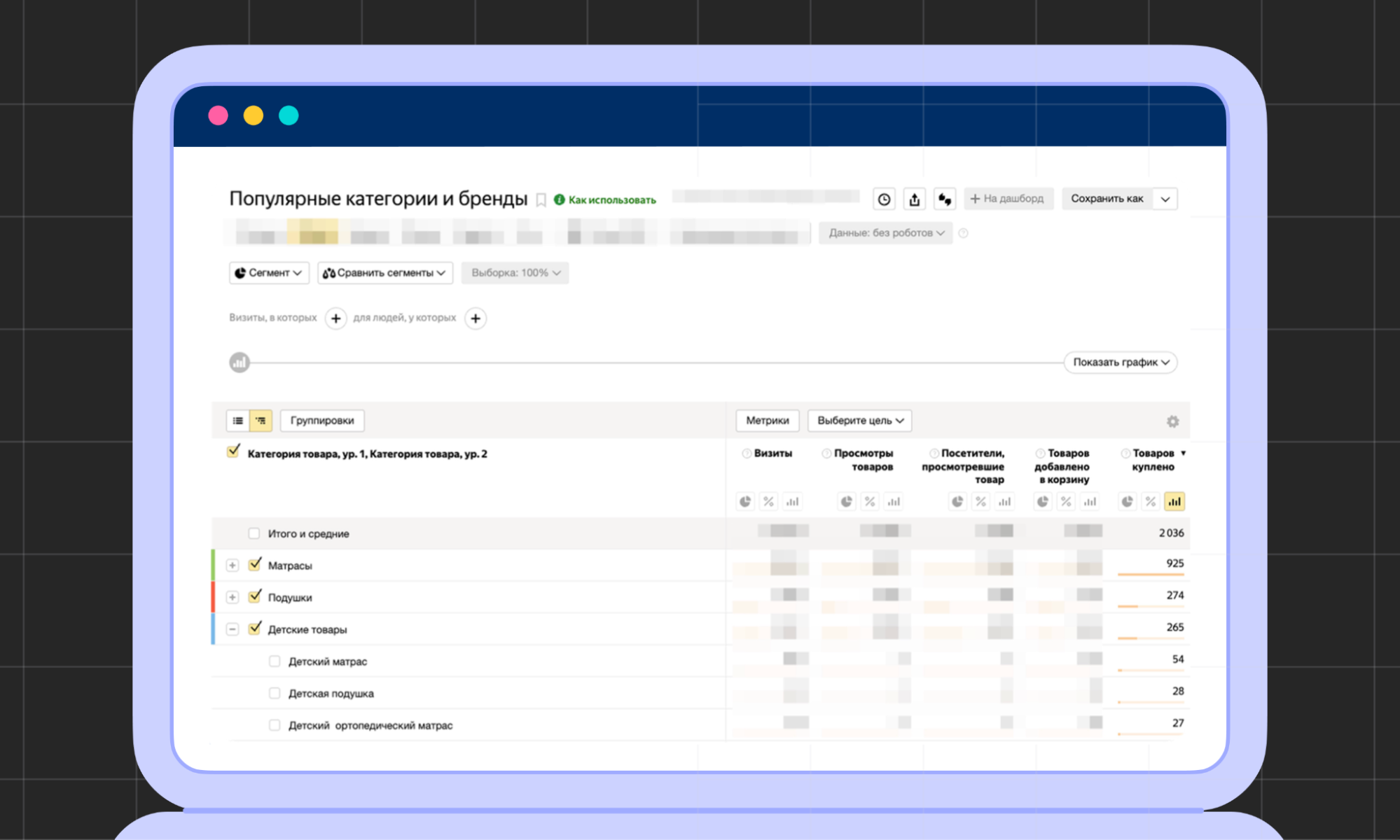Viewport: 1400px width, 840px height.
Task: Switch to flat list view icon
Action: (238, 421)
